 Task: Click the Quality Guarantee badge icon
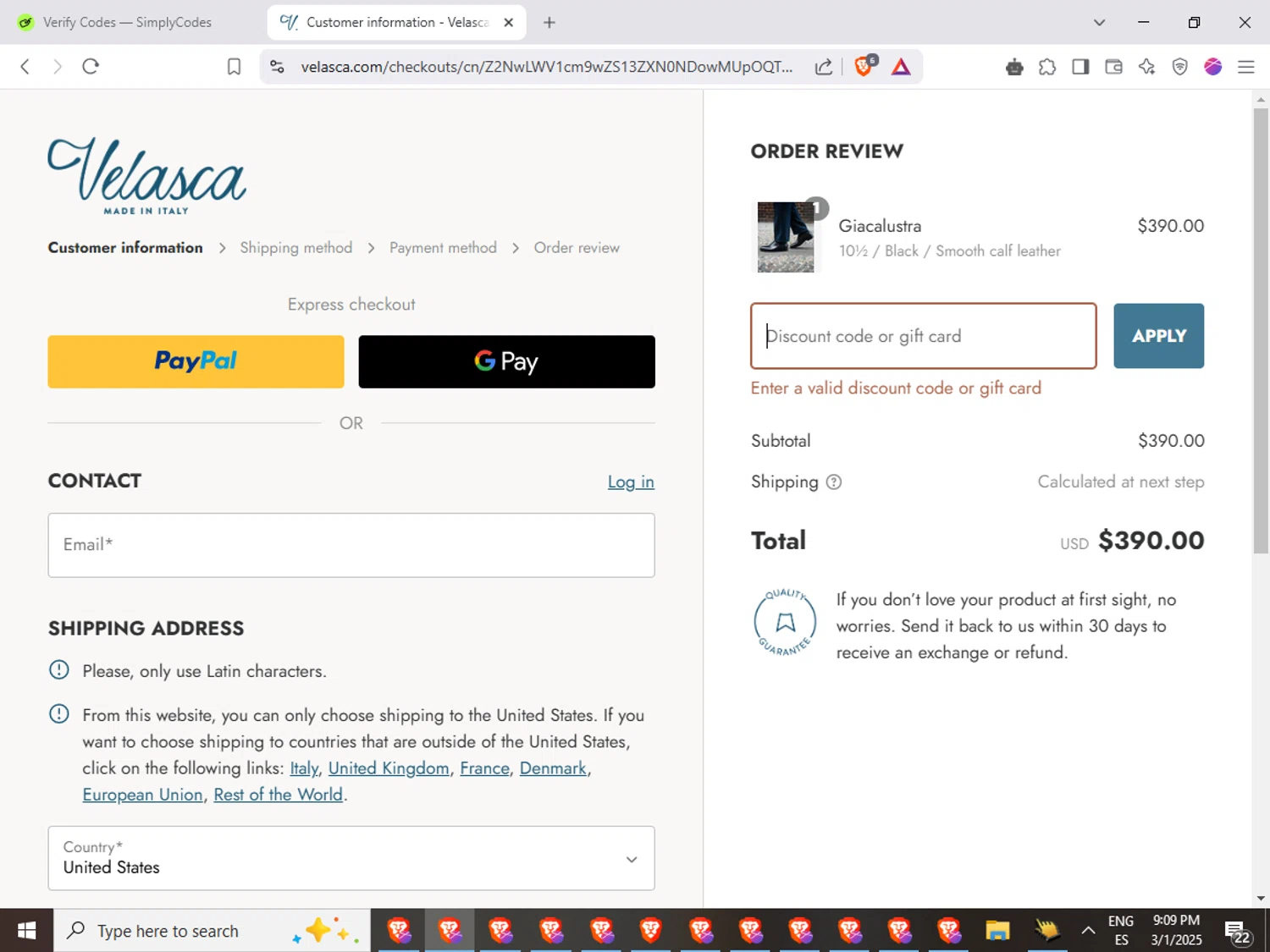point(785,622)
